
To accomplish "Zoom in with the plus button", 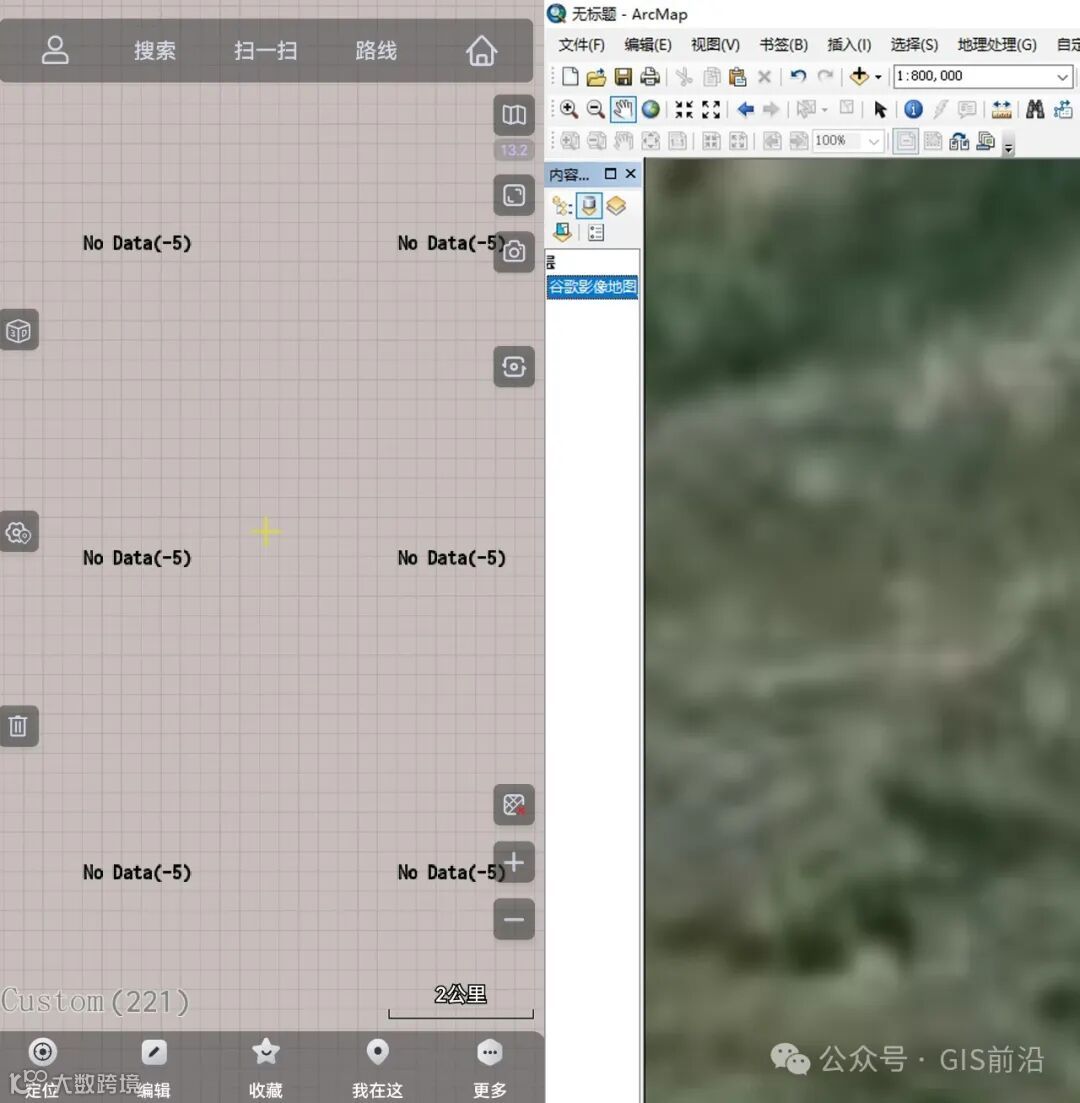I will tap(514, 862).
